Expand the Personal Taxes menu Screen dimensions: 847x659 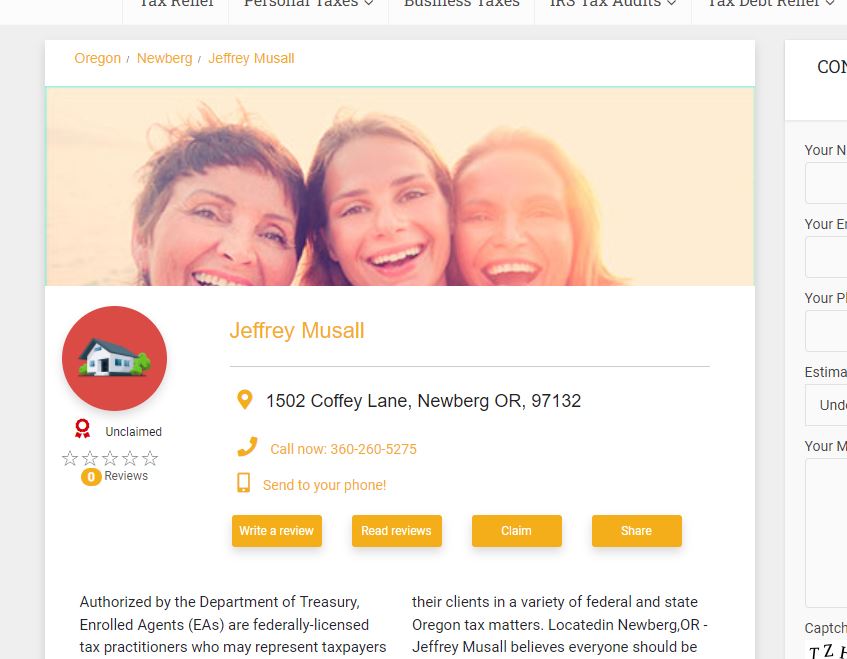(308, 3)
